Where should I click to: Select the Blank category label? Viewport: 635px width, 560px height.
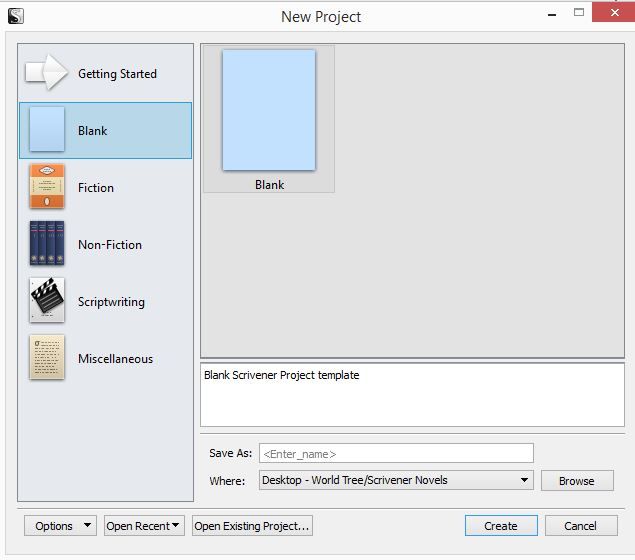click(x=93, y=131)
